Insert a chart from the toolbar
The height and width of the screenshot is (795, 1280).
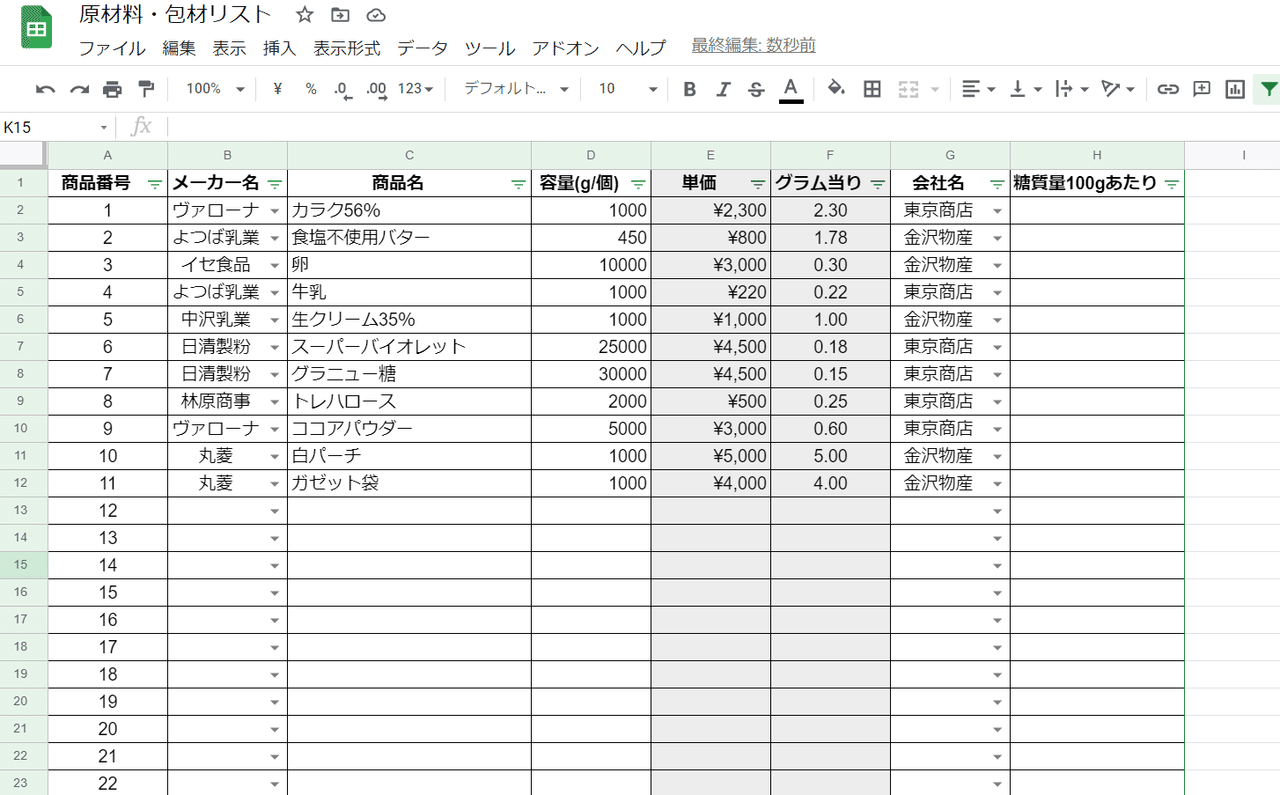click(1233, 88)
